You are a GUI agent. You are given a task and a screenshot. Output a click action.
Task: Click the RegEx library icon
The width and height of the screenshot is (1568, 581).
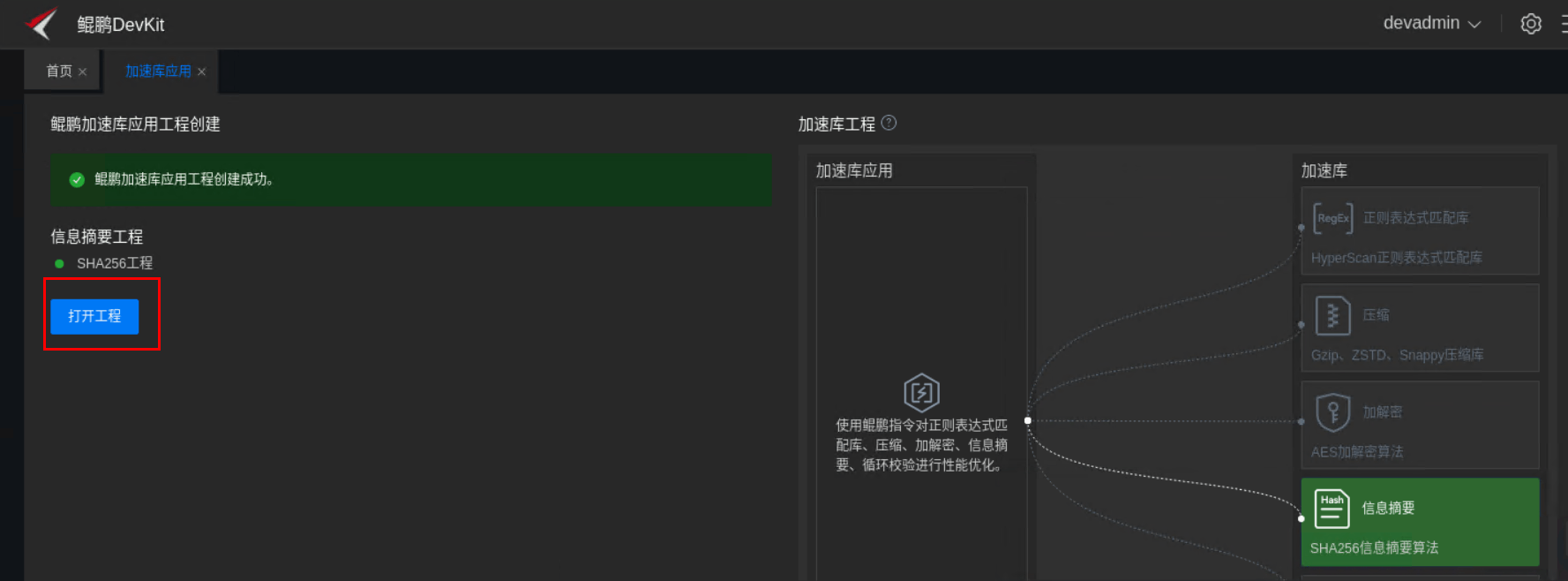(1332, 217)
